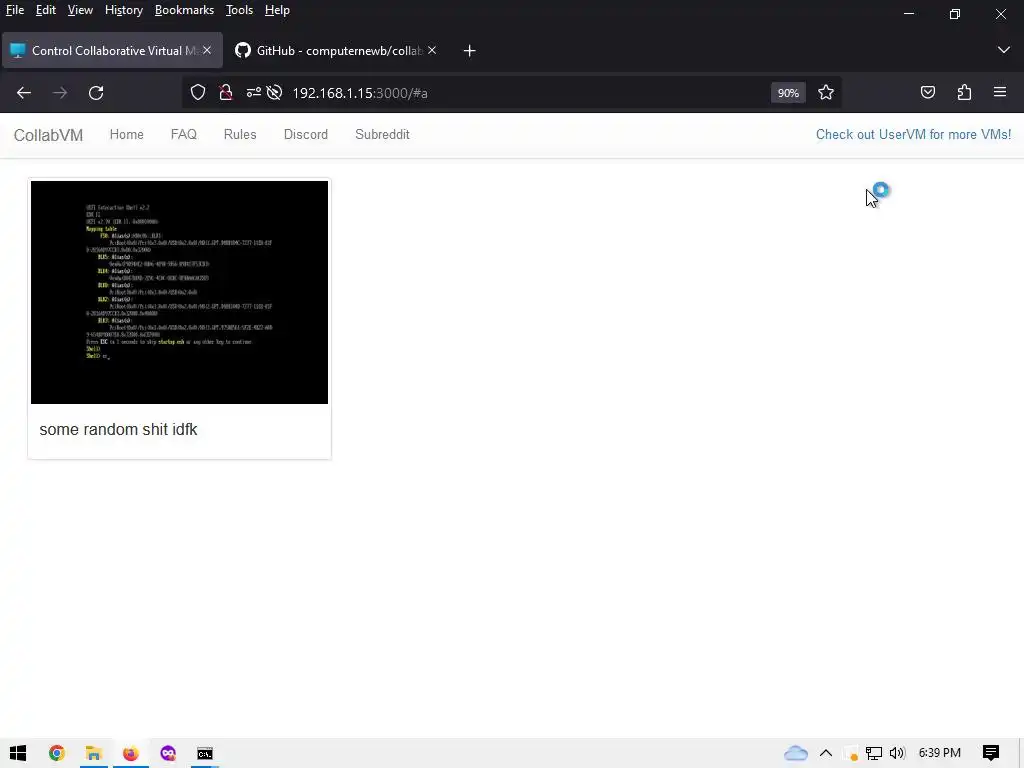Restore down the Firefox window
1024x768 pixels.
[955, 14]
